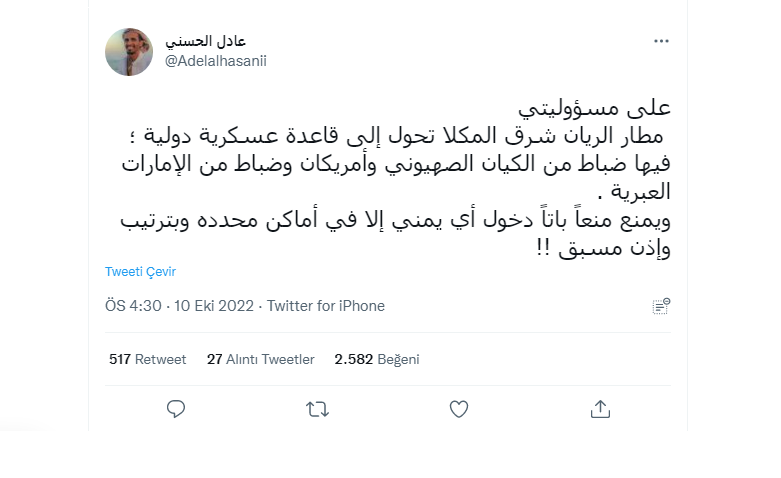Click the 10 Eki 2022 date
This screenshot has width=781, height=478.
[x=213, y=306]
